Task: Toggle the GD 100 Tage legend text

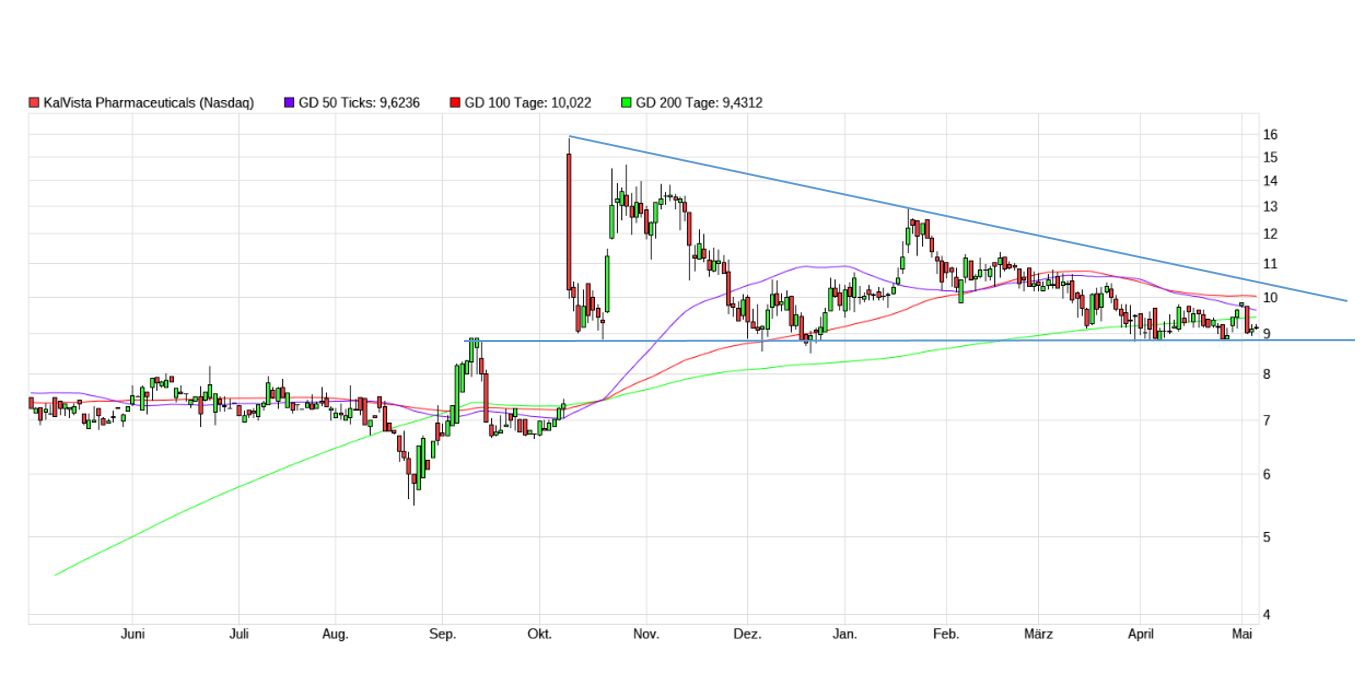Action: [528, 103]
